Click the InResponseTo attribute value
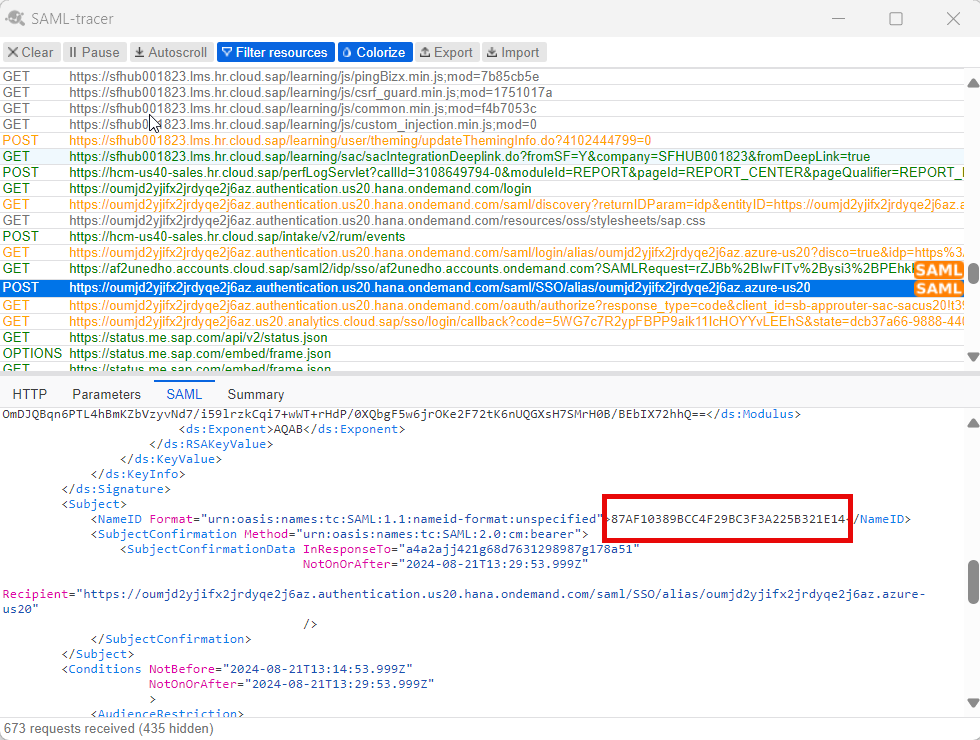Screen dimensions: 980x740 519,549
